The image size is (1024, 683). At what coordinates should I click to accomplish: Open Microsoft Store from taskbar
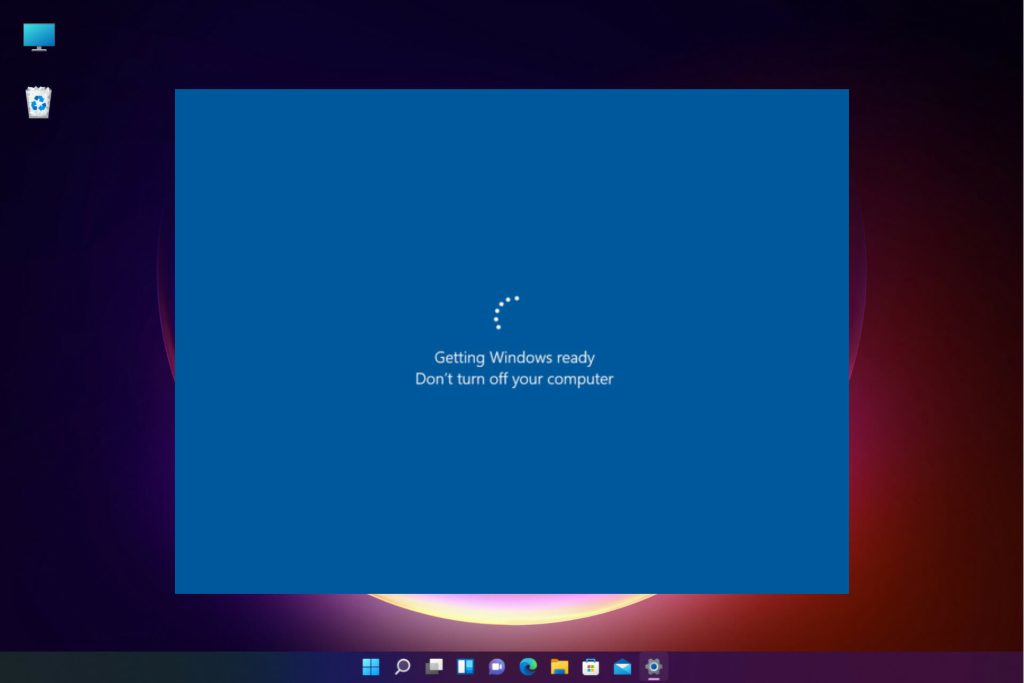click(x=590, y=666)
